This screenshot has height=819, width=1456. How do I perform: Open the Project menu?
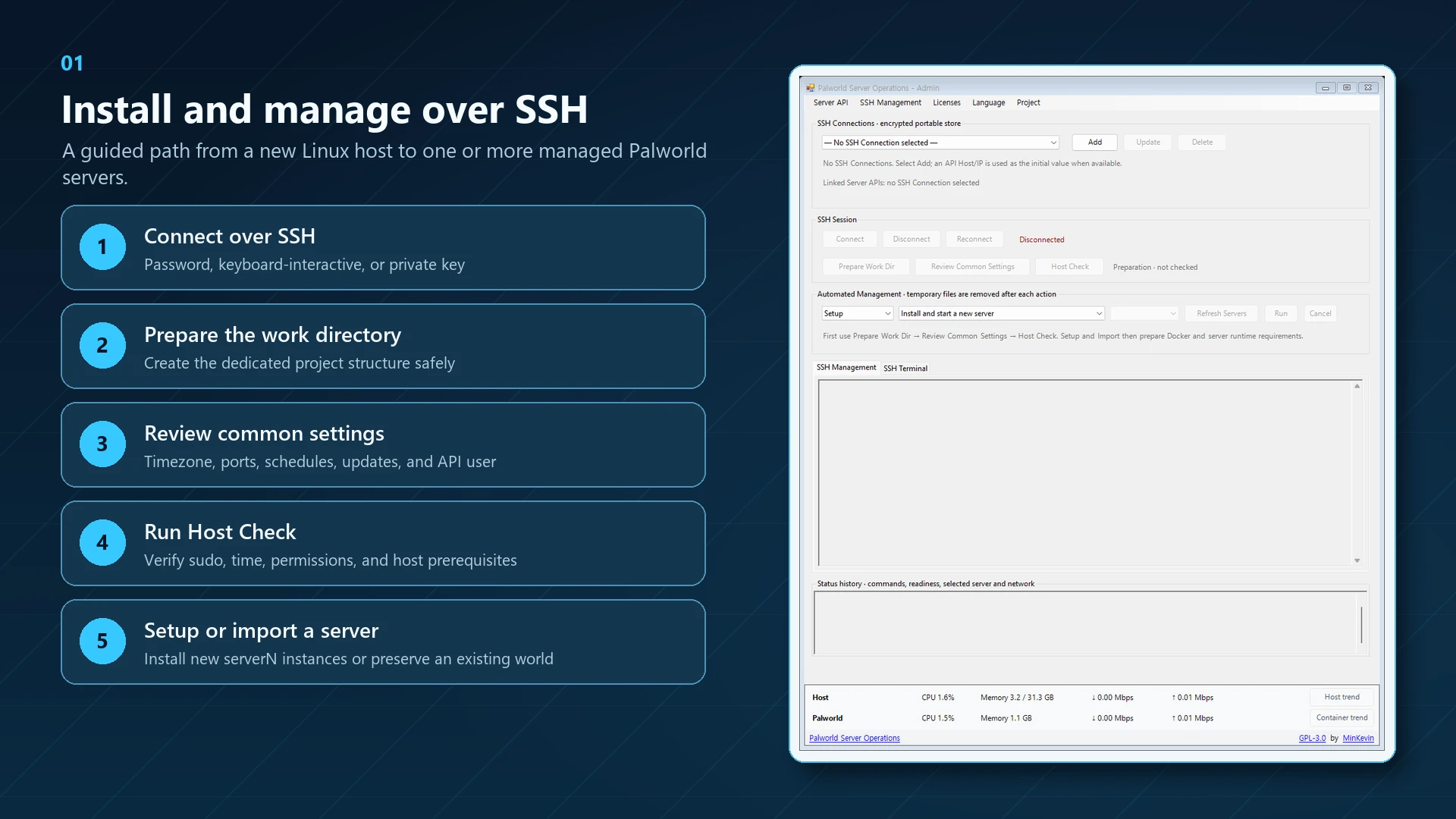(x=1028, y=103)
